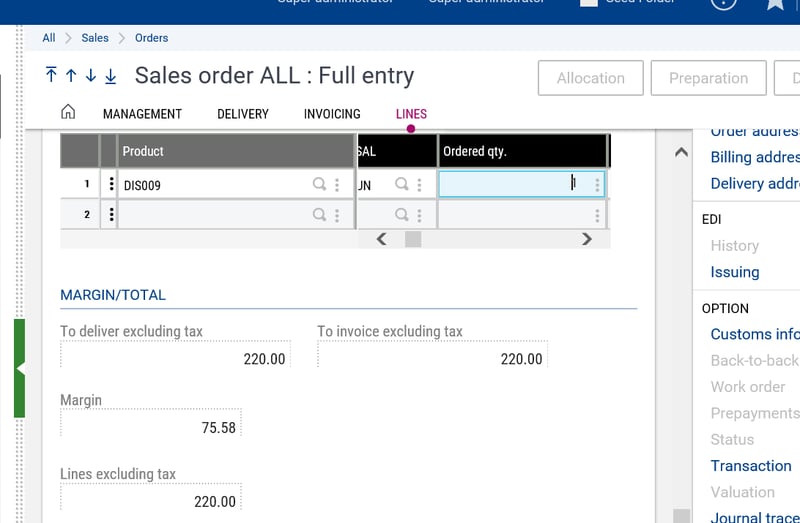Switch to the Delivery tab
The image size is (800, 523).
click(243, 114)
